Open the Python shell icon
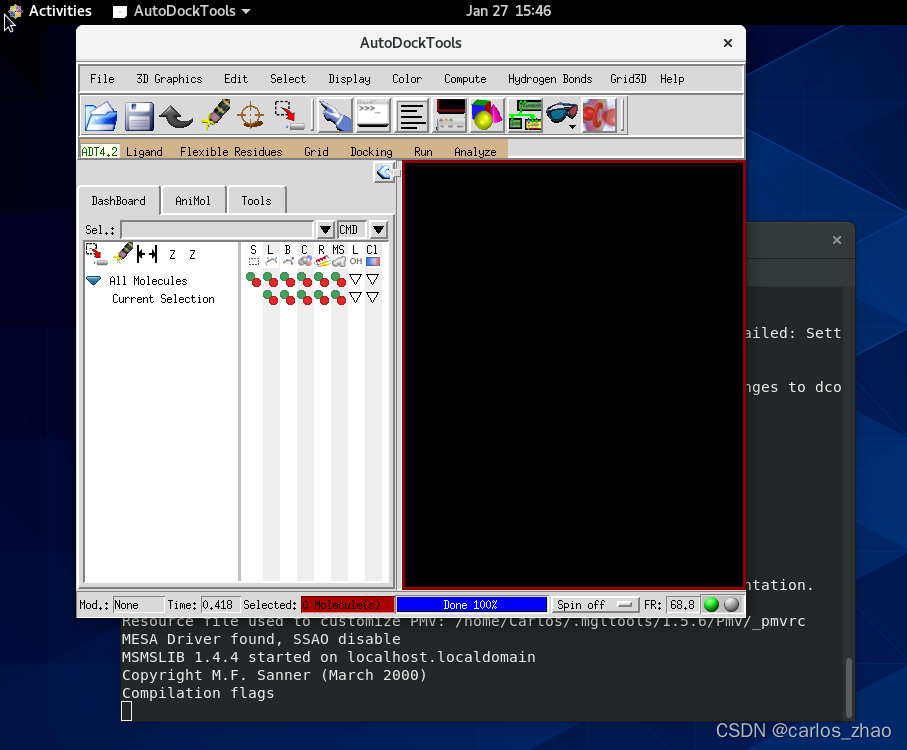 coord(373,115)
